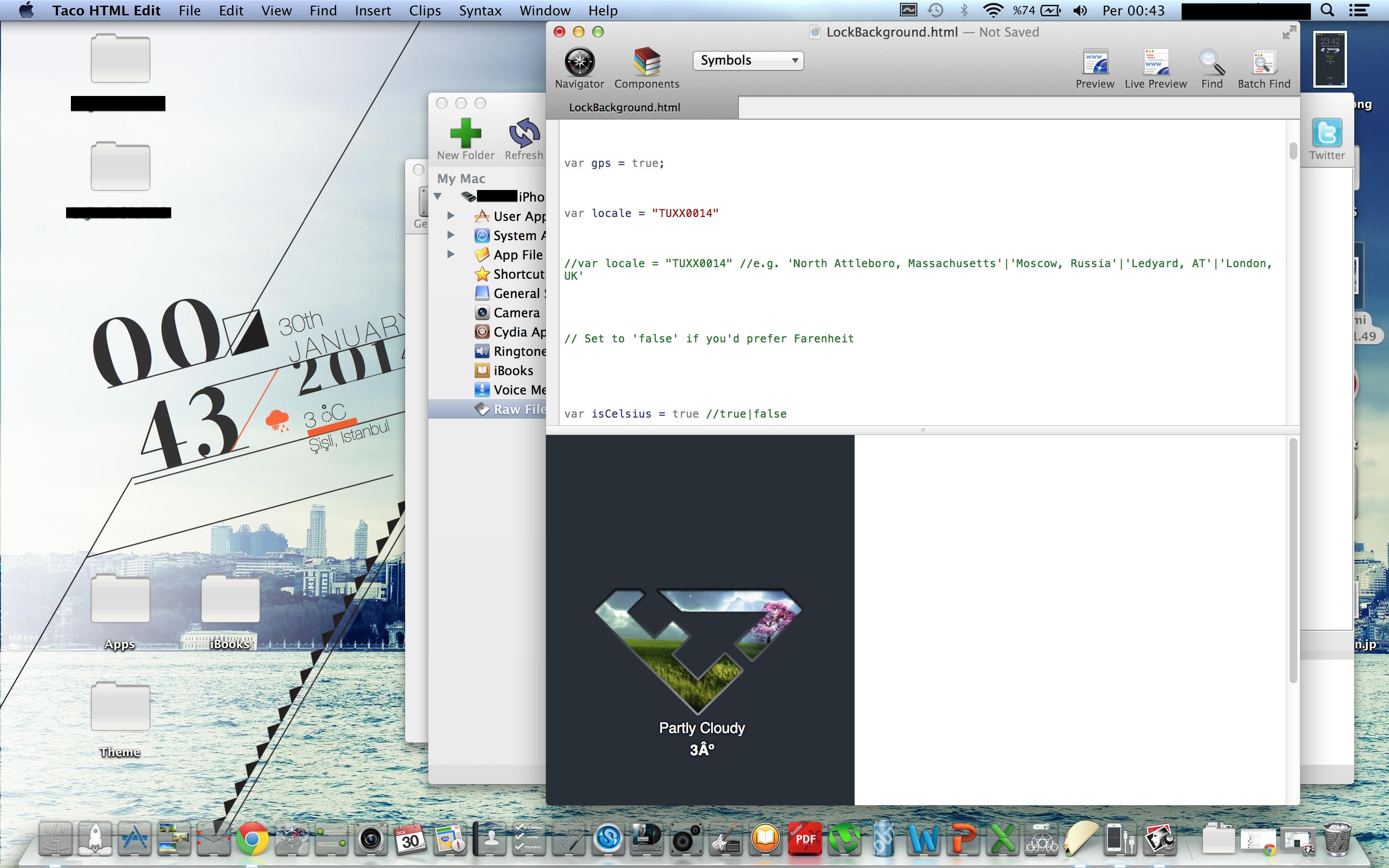Open the Window menu
The height and width of the screenshot is (868, 1389).
tap(545, 10)
